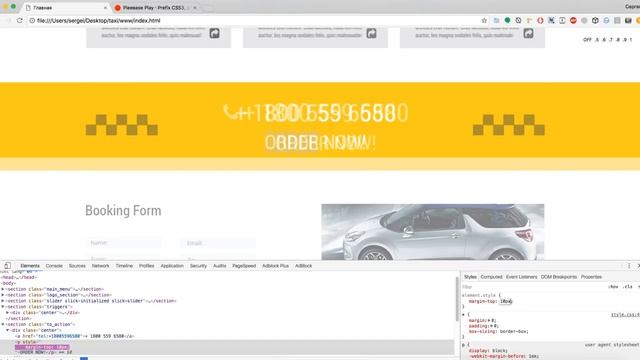Select the Styles sidebar tab
The height and width of the screenshot is (360, 640).
click(470, 277)
